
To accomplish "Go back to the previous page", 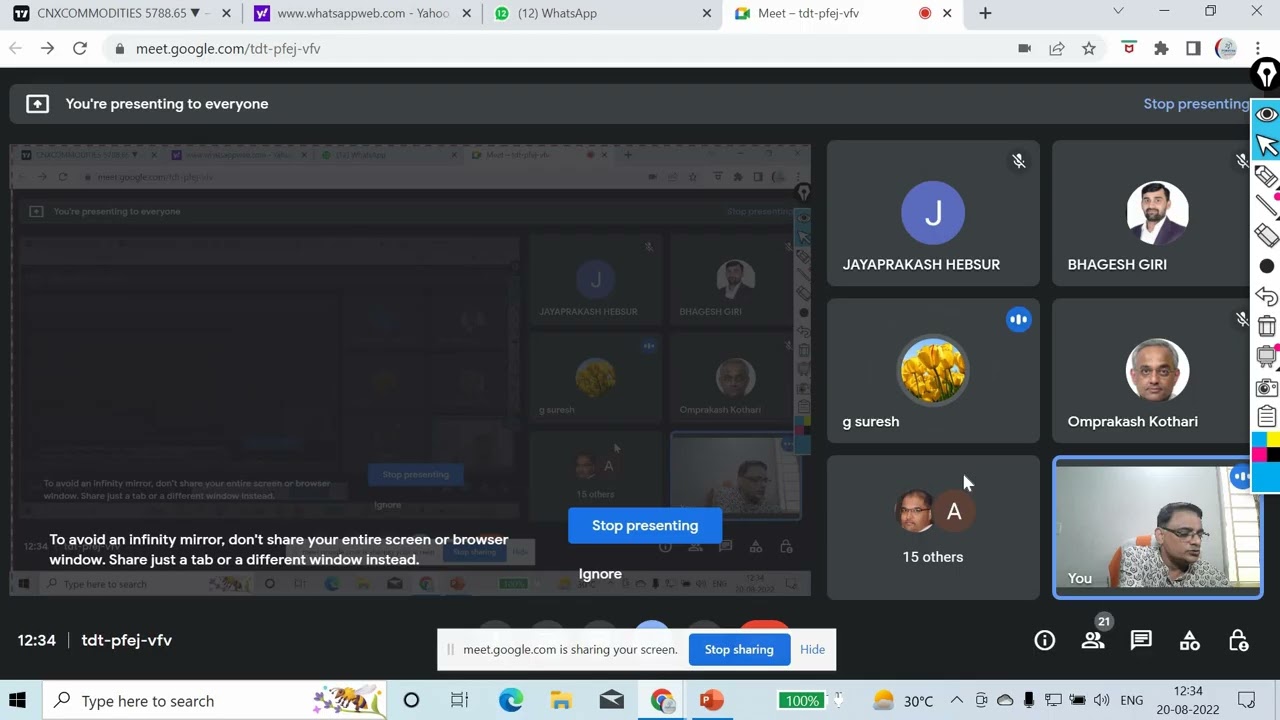I will click(x=15, y=48).
